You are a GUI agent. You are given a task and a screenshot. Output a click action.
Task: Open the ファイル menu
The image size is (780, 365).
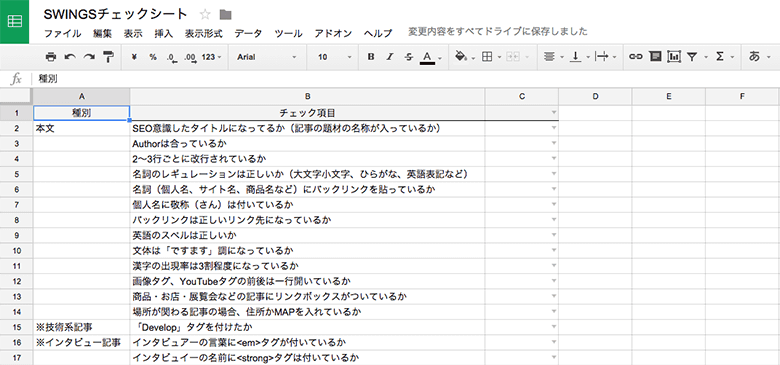click(x=63, y=33)
